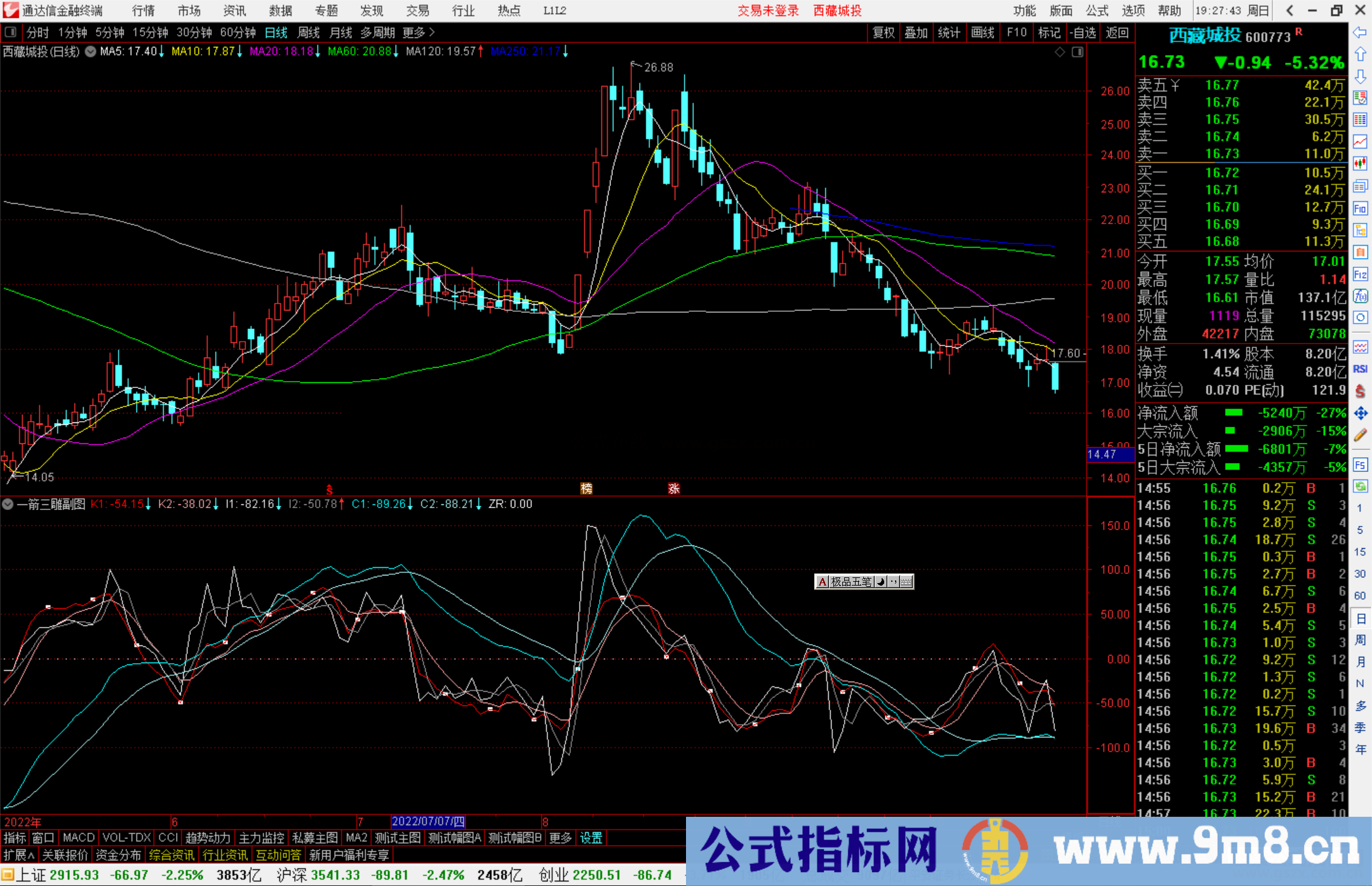Select the 年 yearly period in sidebar
This screenshot has height=886, width=1372.
coord(1360,749)
